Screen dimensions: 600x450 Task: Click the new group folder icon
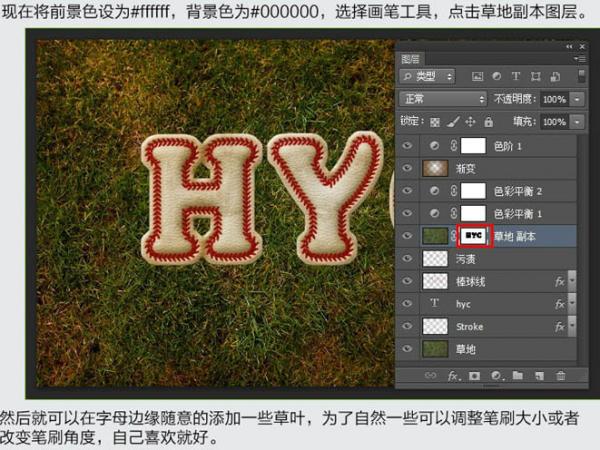click(517, 375)
